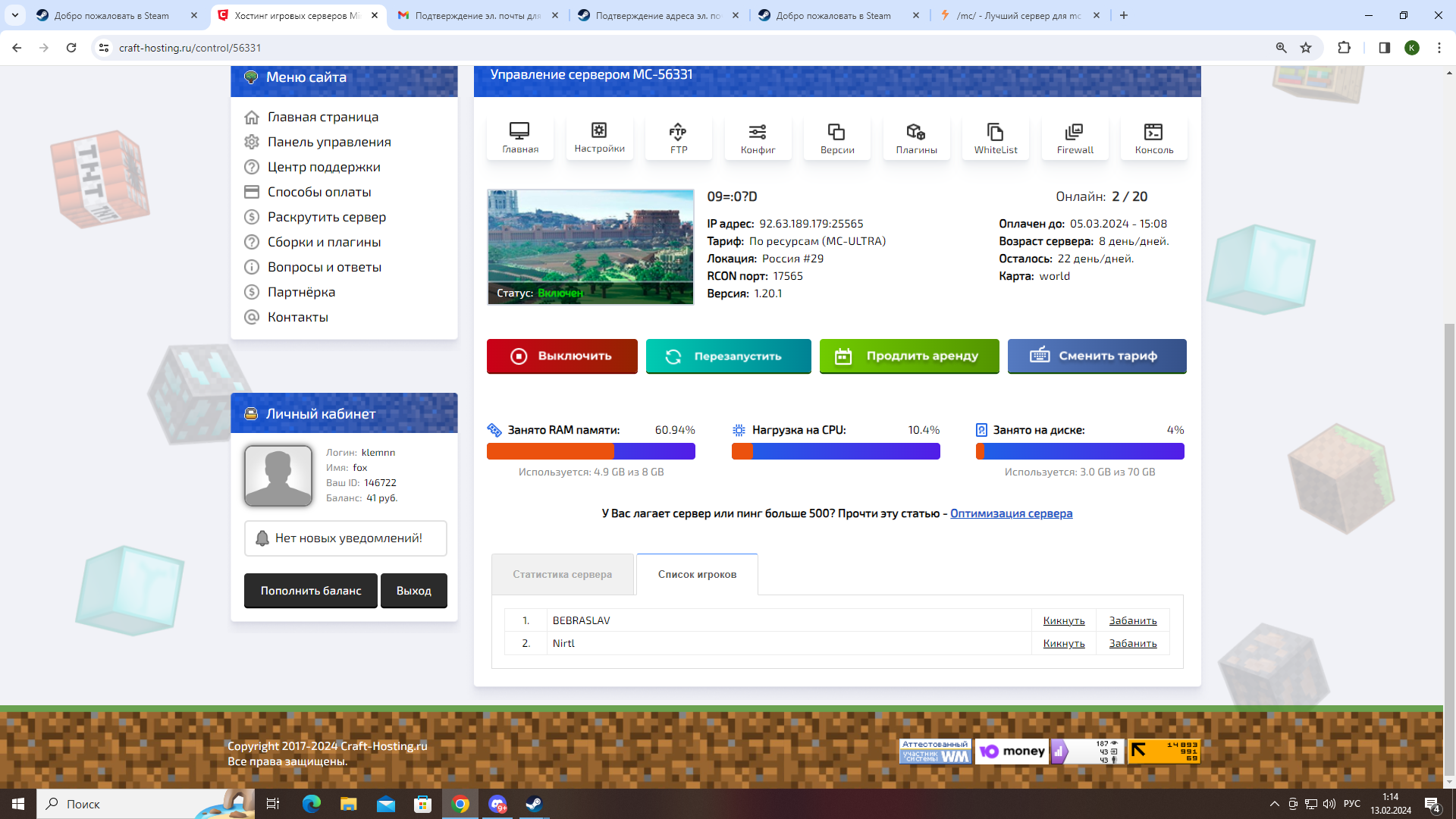Close the Хостинг игровых серверов tab

pyautogui.click(x=375, y=15)
